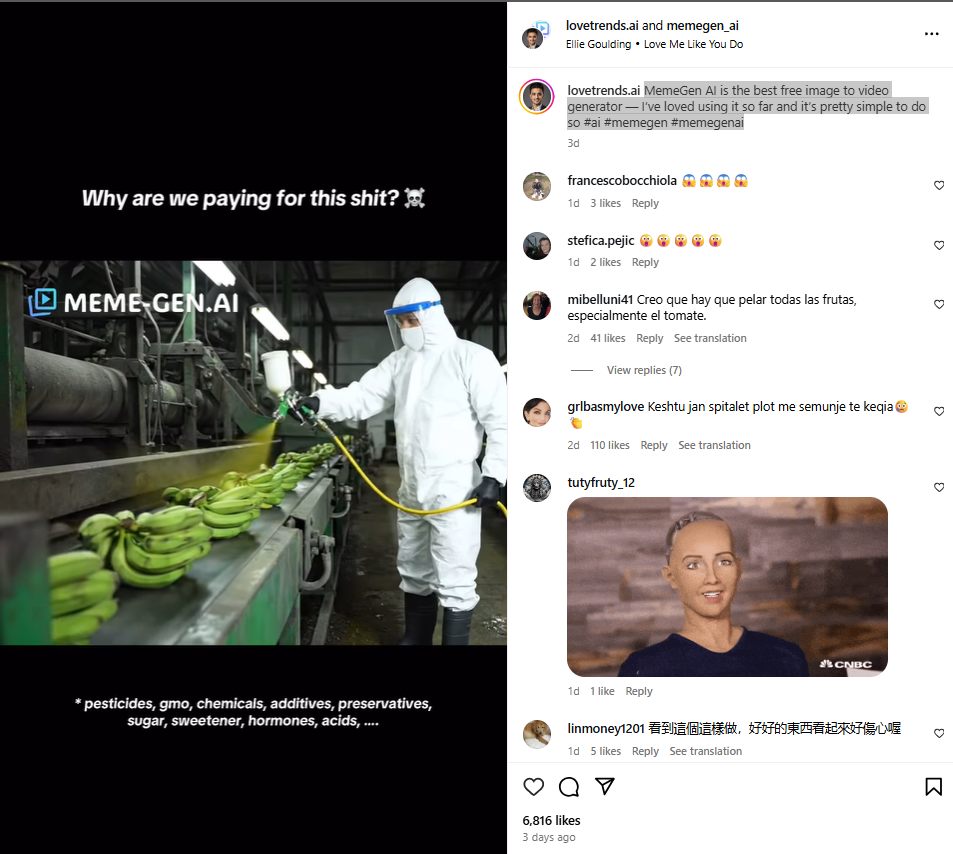Open comment box via speech bubble icon
953x854 pixels.
(x=569, y=787)
